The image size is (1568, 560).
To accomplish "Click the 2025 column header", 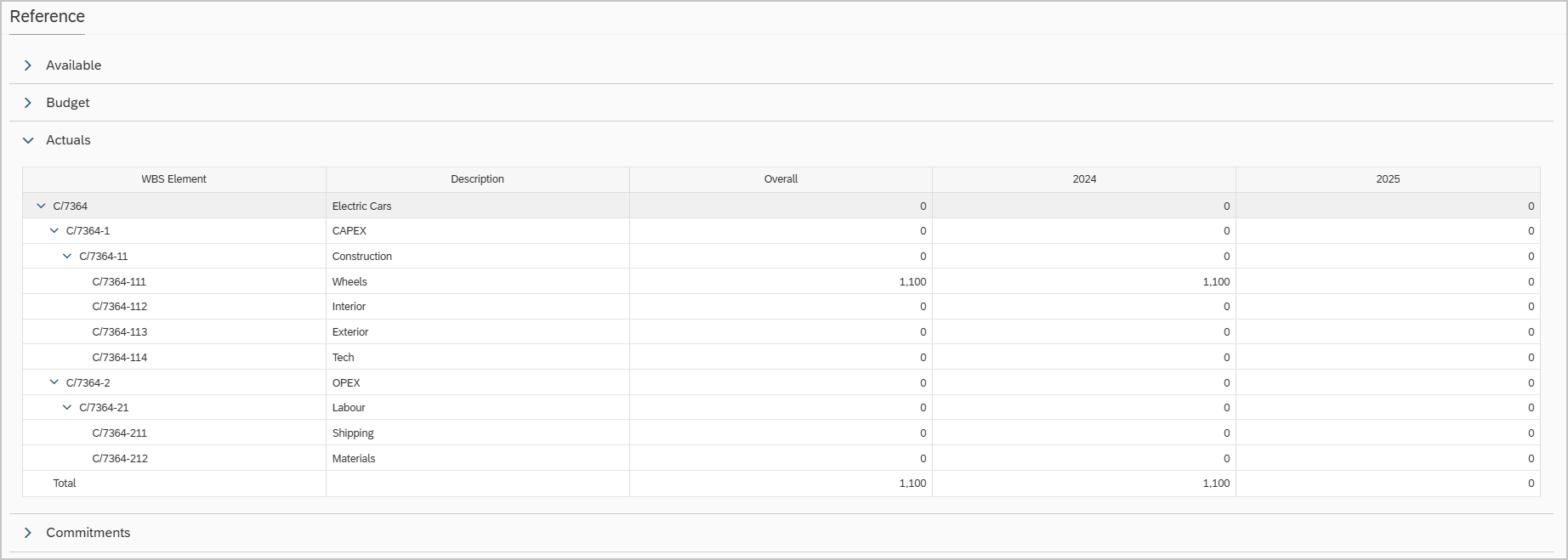I will [1388, 179].
